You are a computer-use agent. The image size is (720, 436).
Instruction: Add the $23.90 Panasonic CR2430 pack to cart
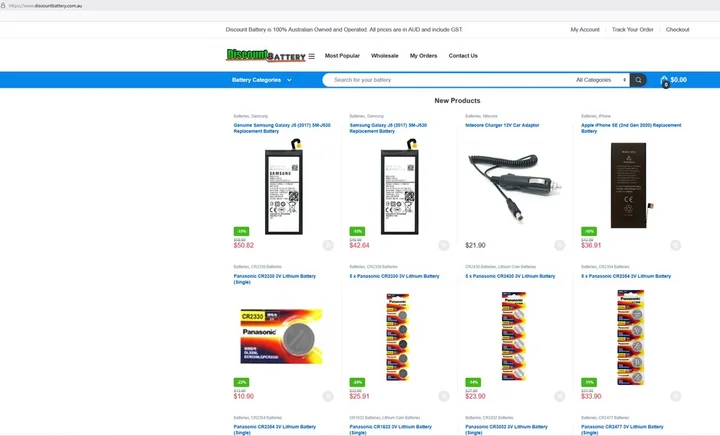559,396
